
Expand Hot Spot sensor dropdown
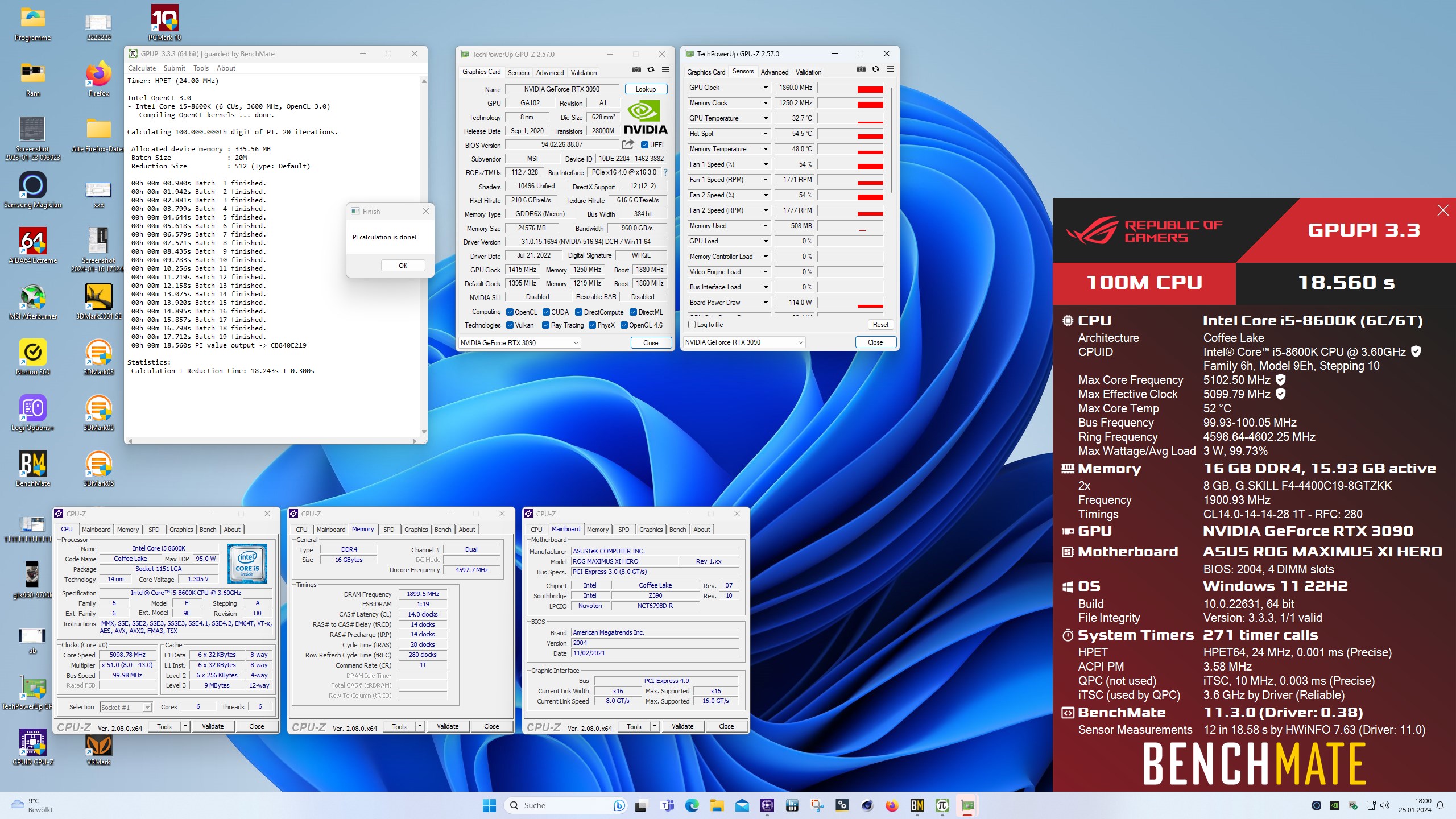[x=766, y=134]
